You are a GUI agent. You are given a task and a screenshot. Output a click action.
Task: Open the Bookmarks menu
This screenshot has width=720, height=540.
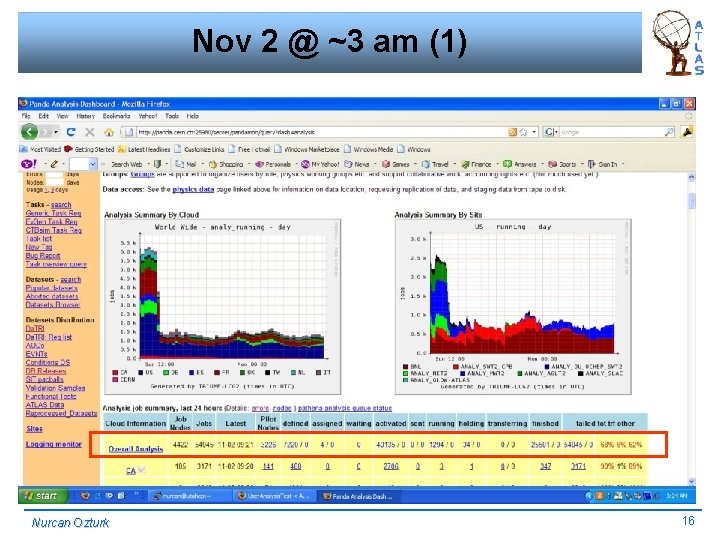116,116
